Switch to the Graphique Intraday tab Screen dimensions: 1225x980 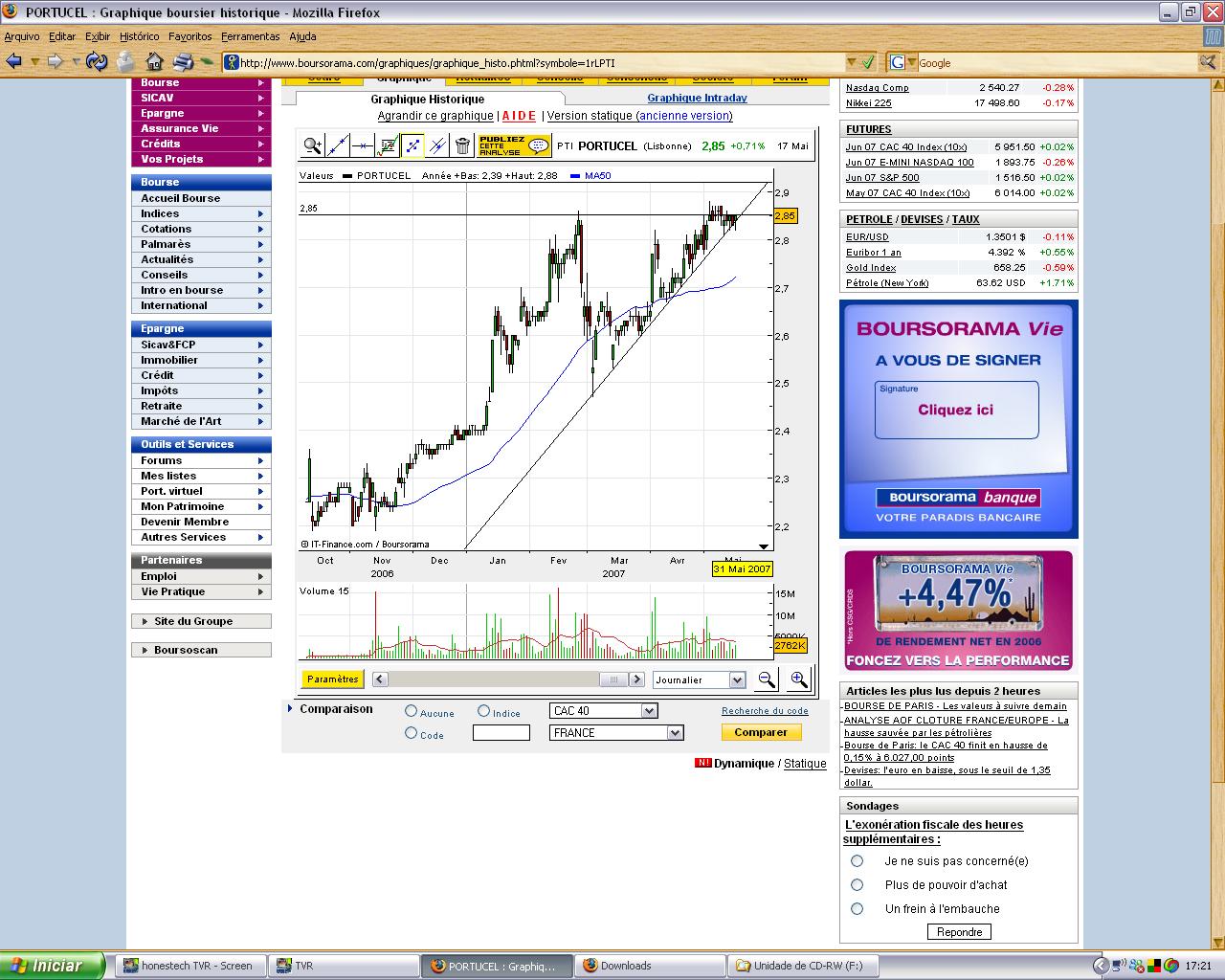697,98
